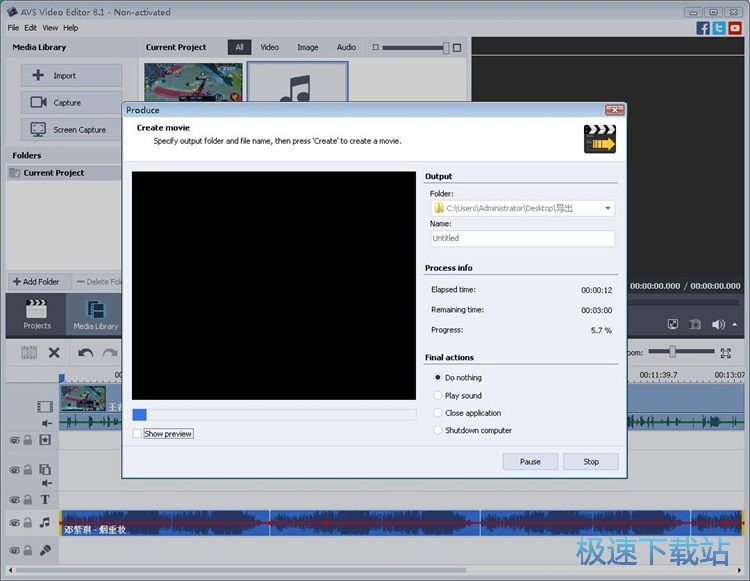
Task: Expand the volume arrow beside the speaker
Action: point(735,324)
